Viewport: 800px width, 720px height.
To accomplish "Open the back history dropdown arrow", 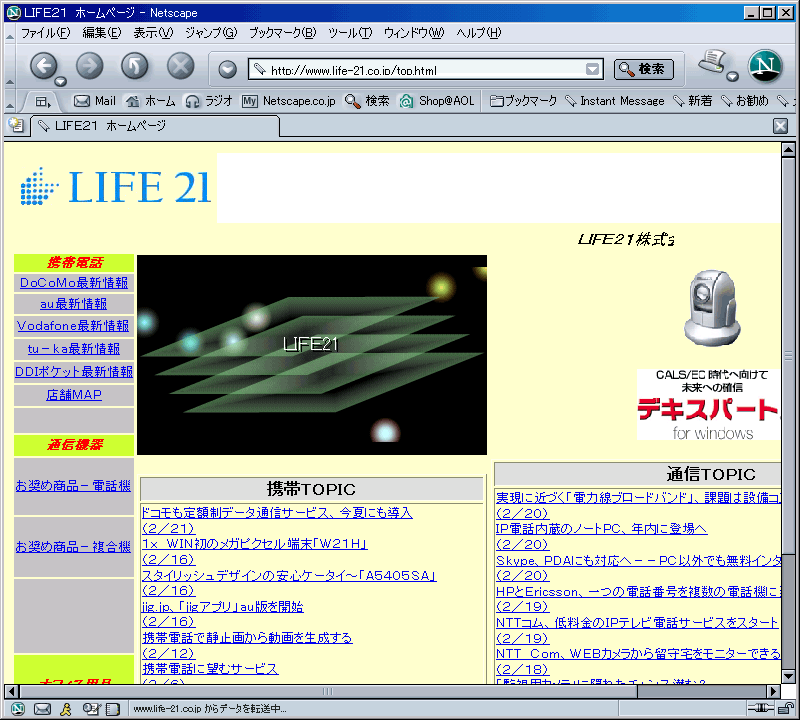I will [x=61, y=81].
